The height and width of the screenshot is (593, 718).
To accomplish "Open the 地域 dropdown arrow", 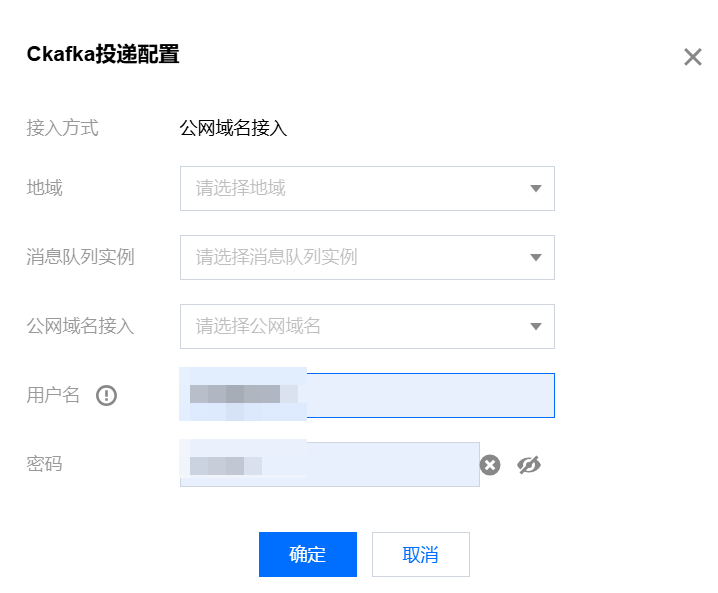I will [x=536, y=188].
